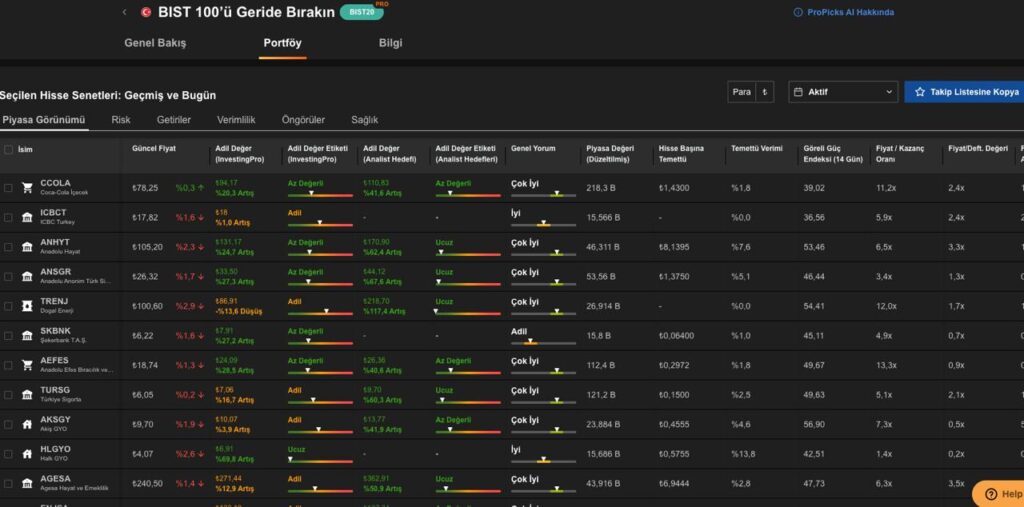Click the calendar icon beside Aktif

(x=798, y=92)
